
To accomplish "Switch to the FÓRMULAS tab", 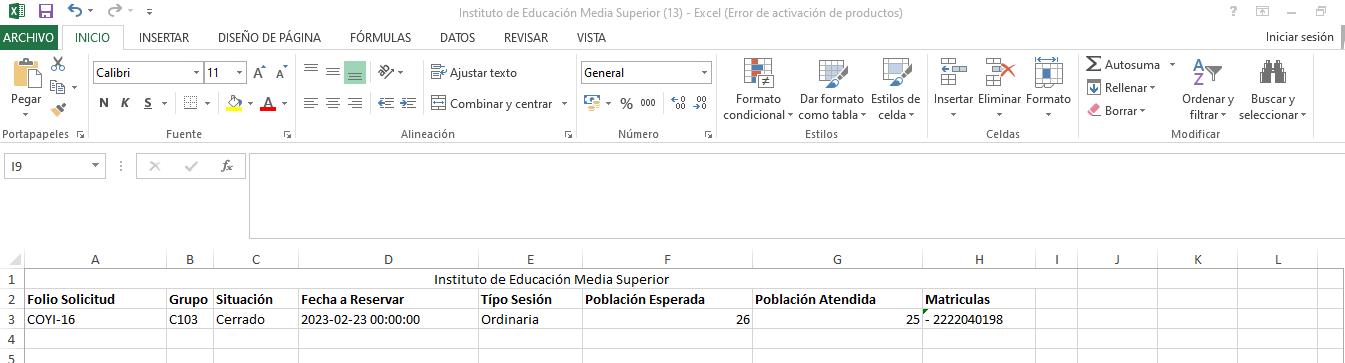I will [380, 38].
